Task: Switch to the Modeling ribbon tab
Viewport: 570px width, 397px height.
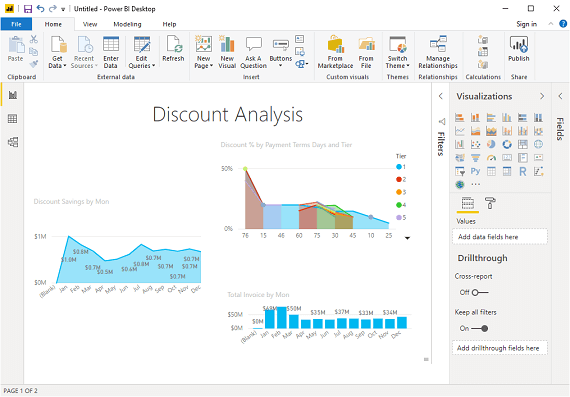Action: tap(127, 24)
